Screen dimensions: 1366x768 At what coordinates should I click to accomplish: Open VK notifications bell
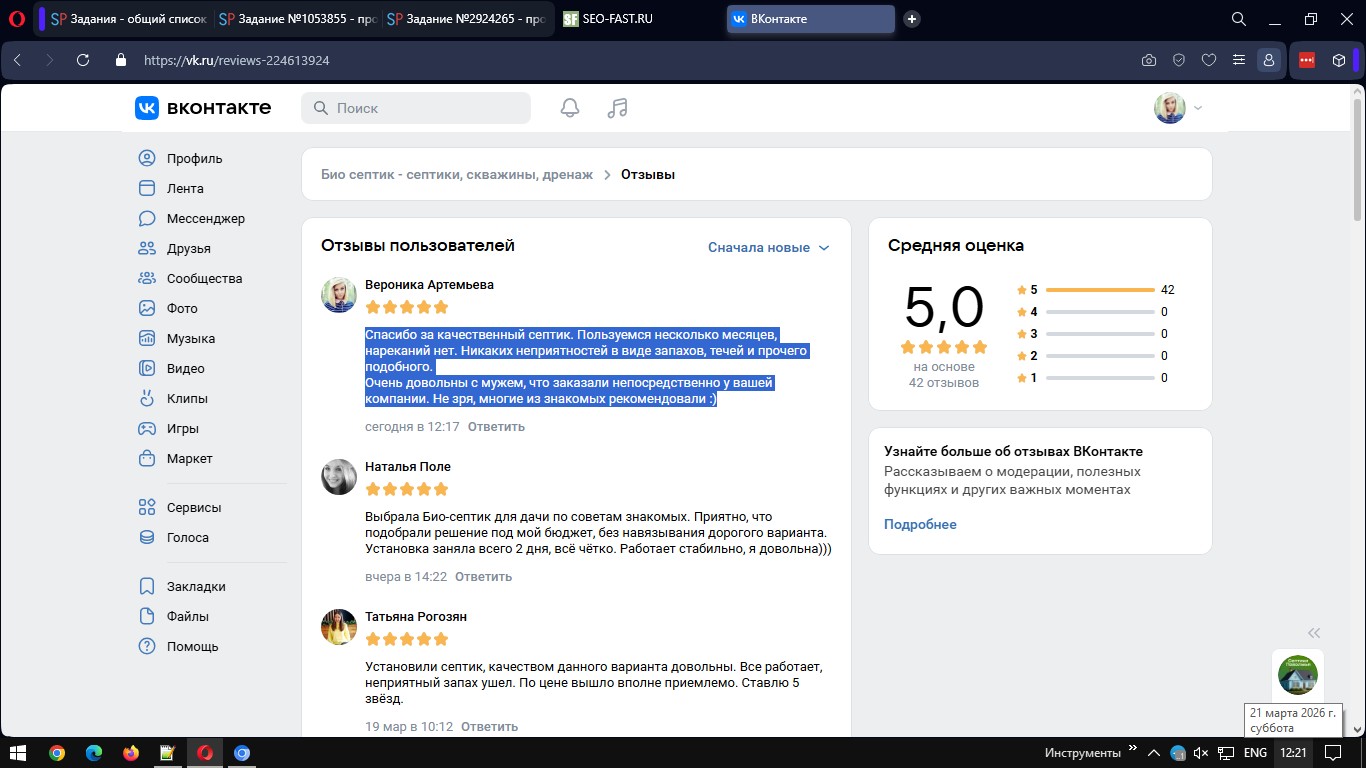570,108
